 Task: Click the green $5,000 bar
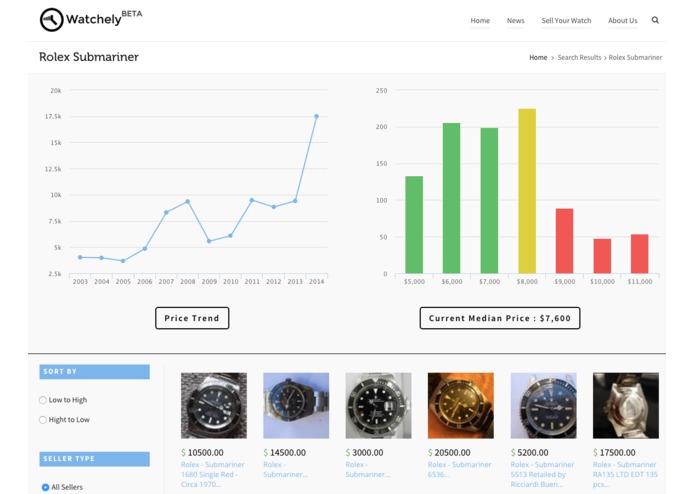(414, 225)
